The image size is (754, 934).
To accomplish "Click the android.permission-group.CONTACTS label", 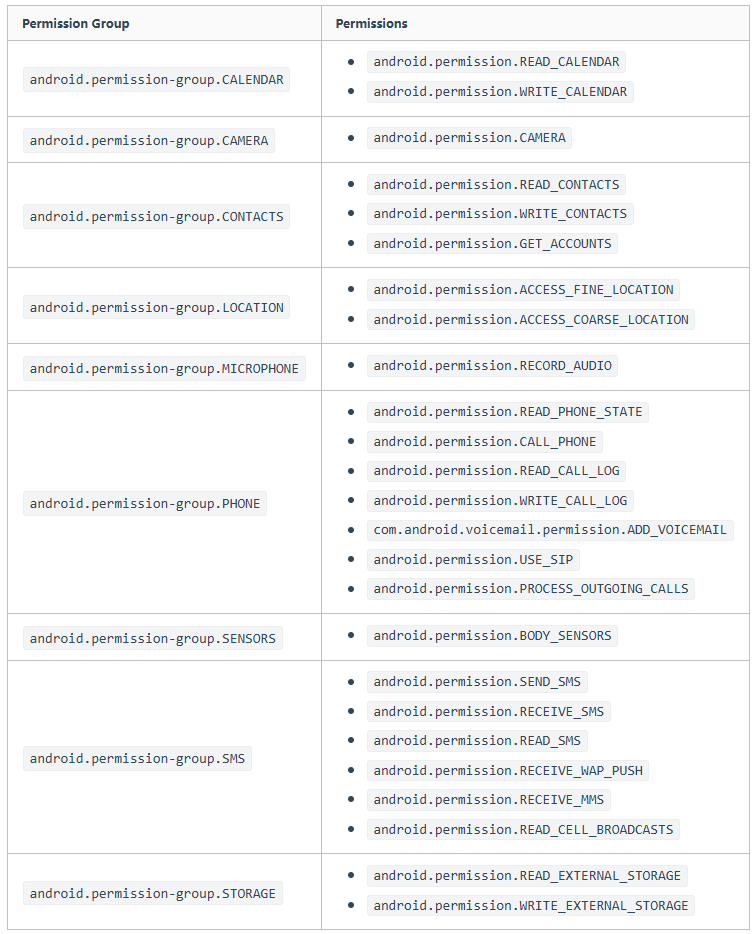I will (156, 217).
